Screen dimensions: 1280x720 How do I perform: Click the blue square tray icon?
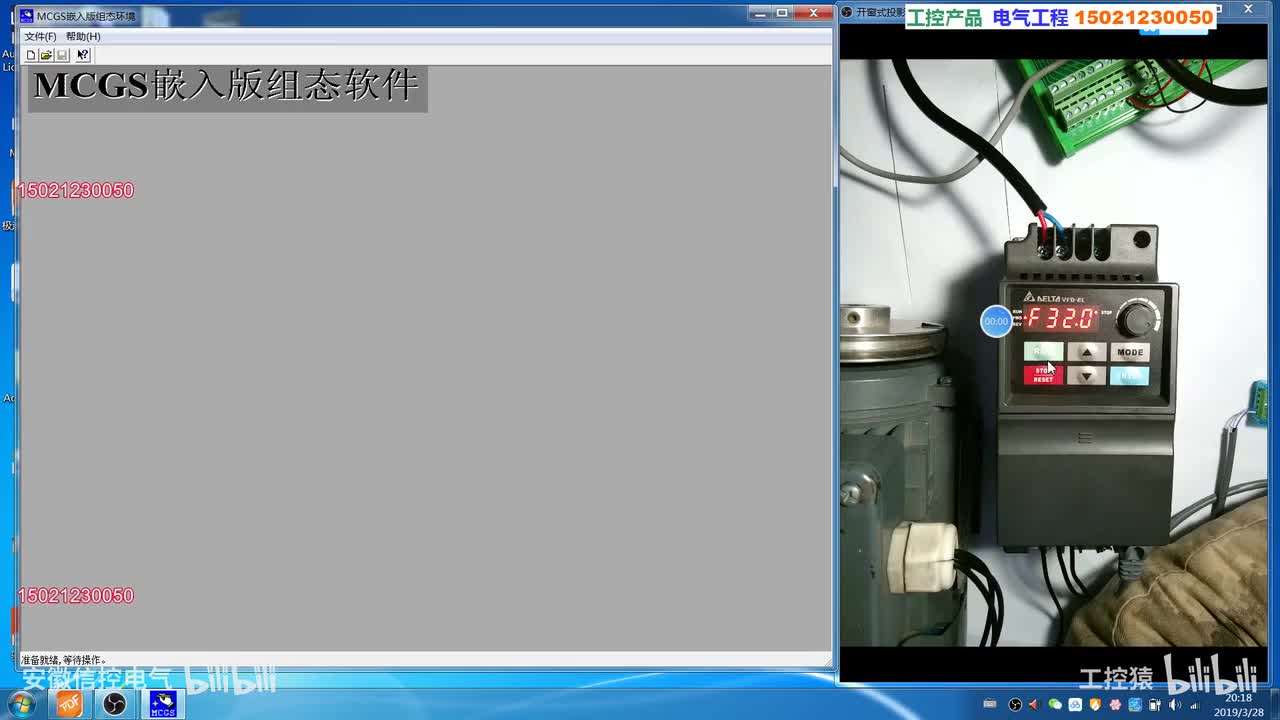(1135, 705)
